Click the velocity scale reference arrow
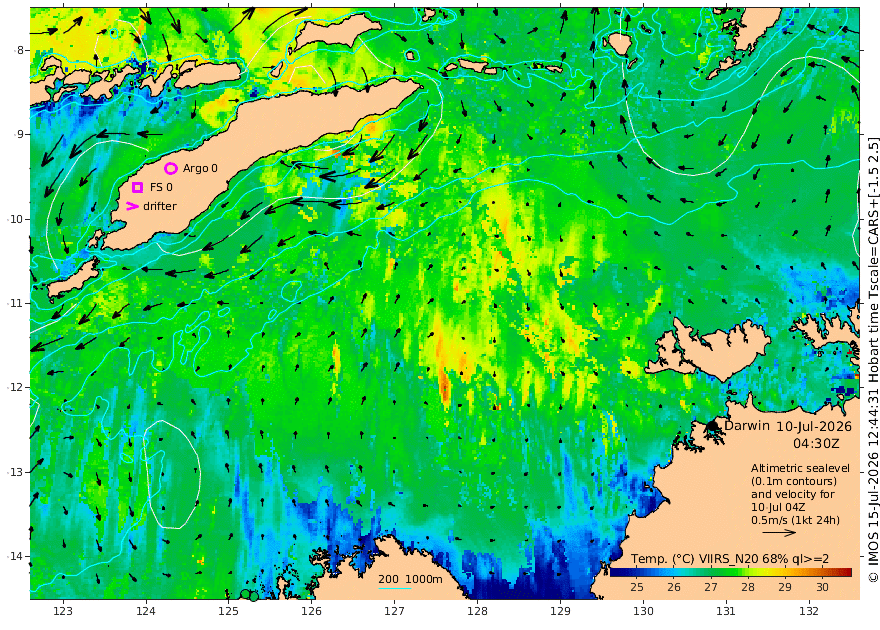 click(779, 532)
